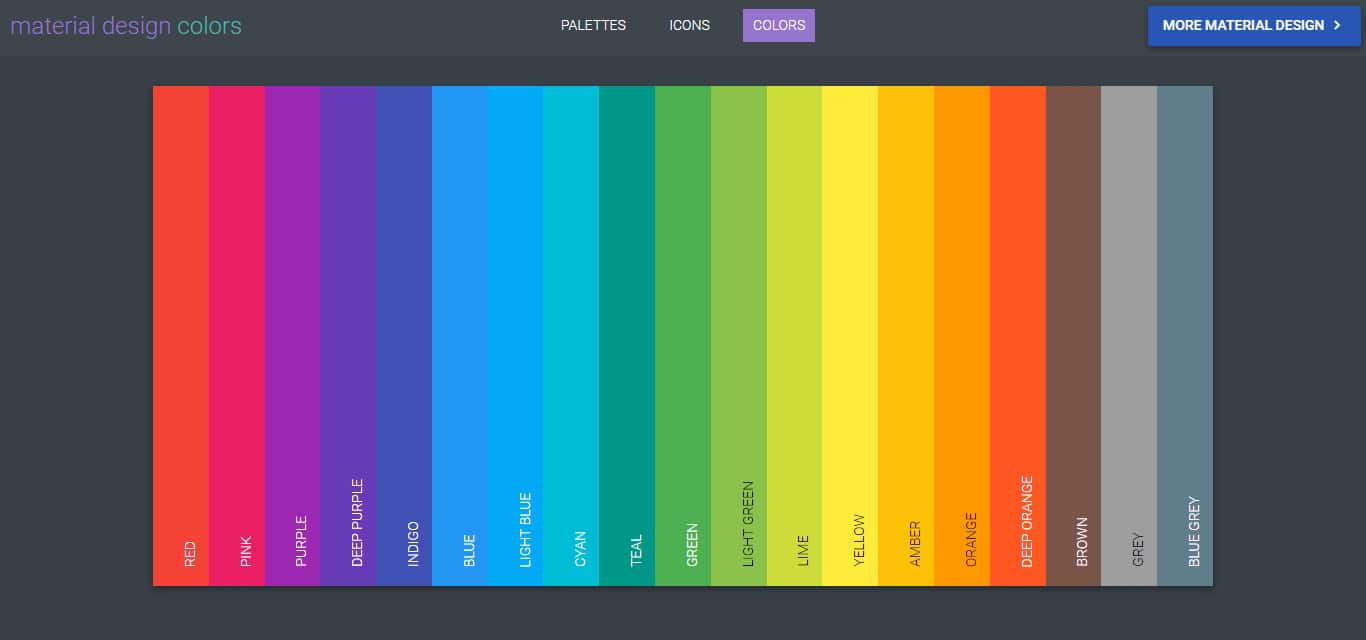The height and width of the screenshot is (640, 1366).
Task: Select the Indigo swatch
Action: point(404,336)
